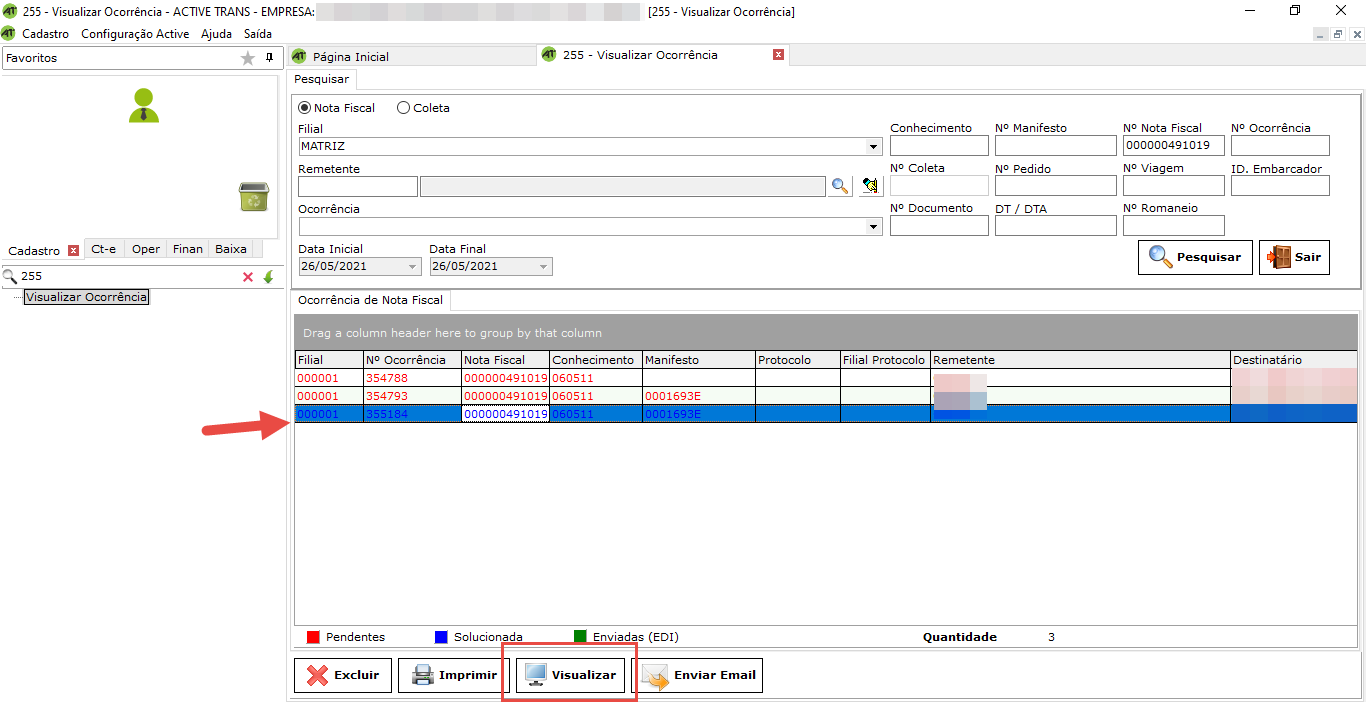The width and height of the screenshot is (1366, 702).
Task: Click blue Solucionada legend swatch
Action: click(x=441, y=637)
